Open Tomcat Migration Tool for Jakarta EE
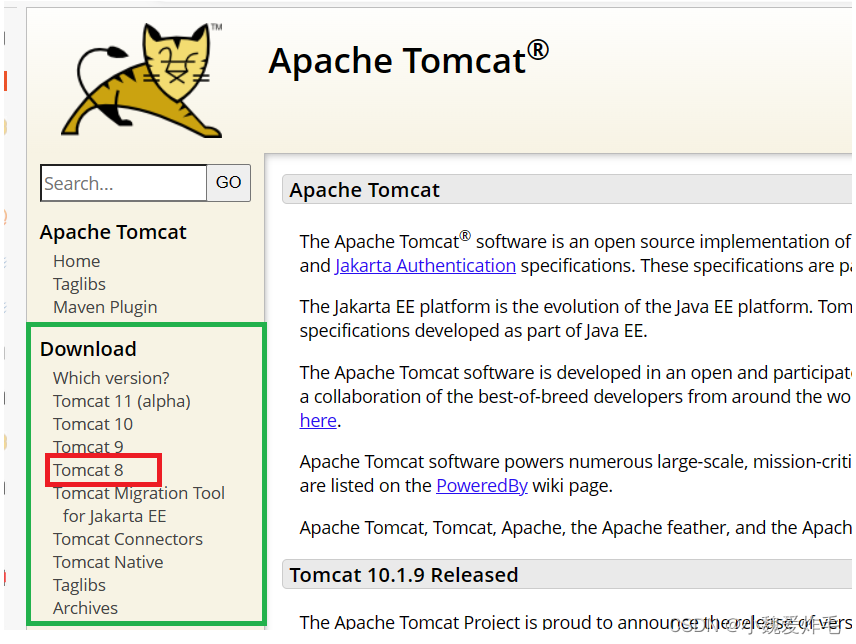The height and width of the screenshot is (644, 856). click(x=139, y=504)
